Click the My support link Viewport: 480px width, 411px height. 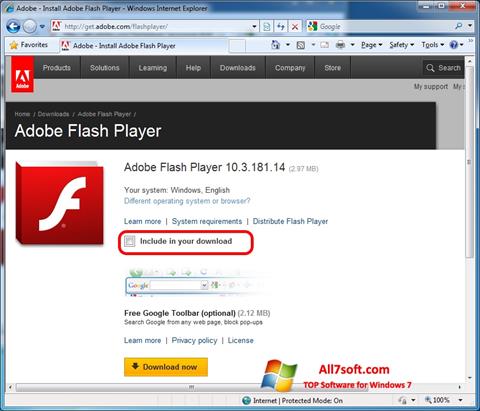pos(431,87)
